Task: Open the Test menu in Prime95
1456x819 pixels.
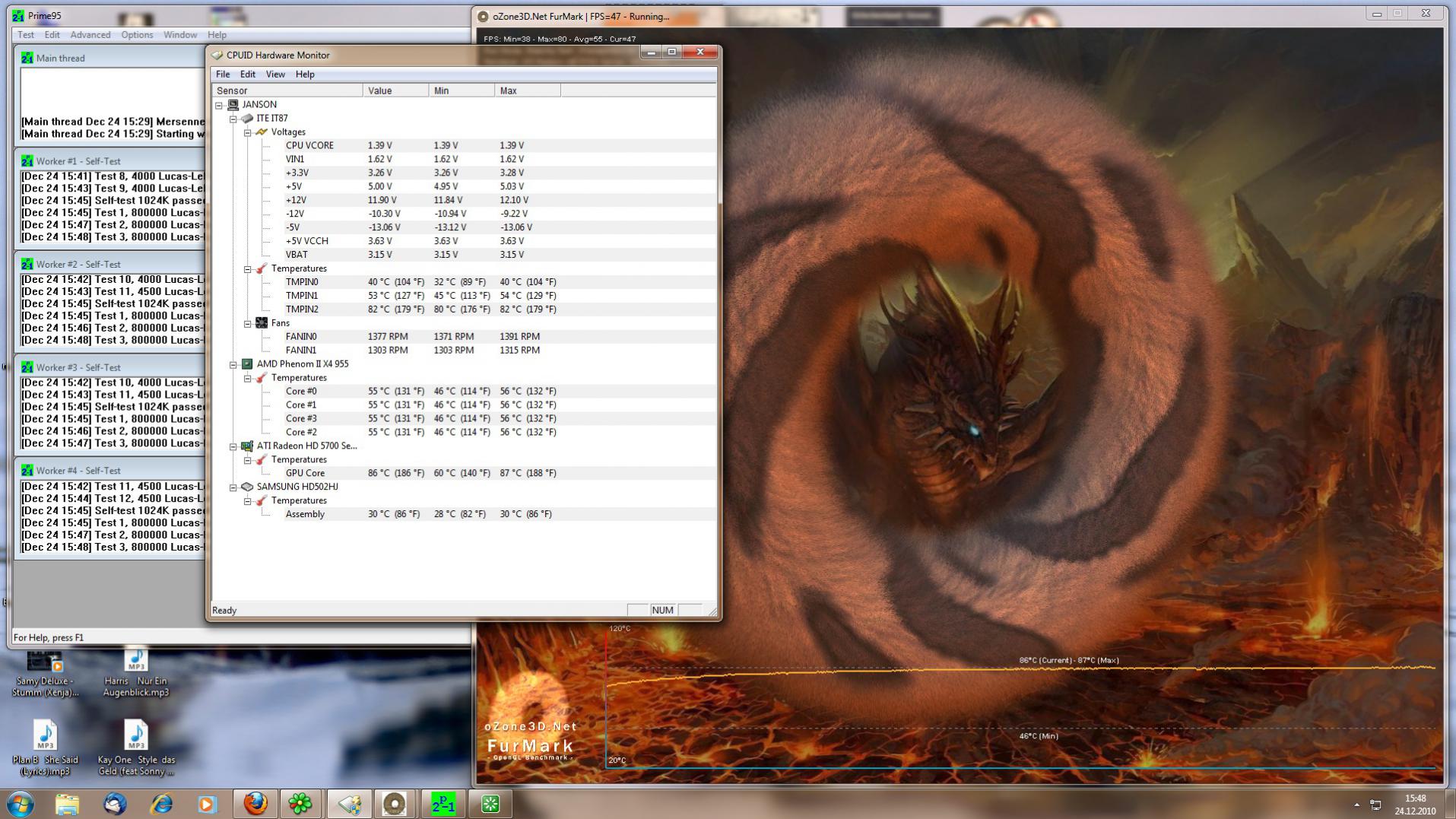Action: click(26, 35)
